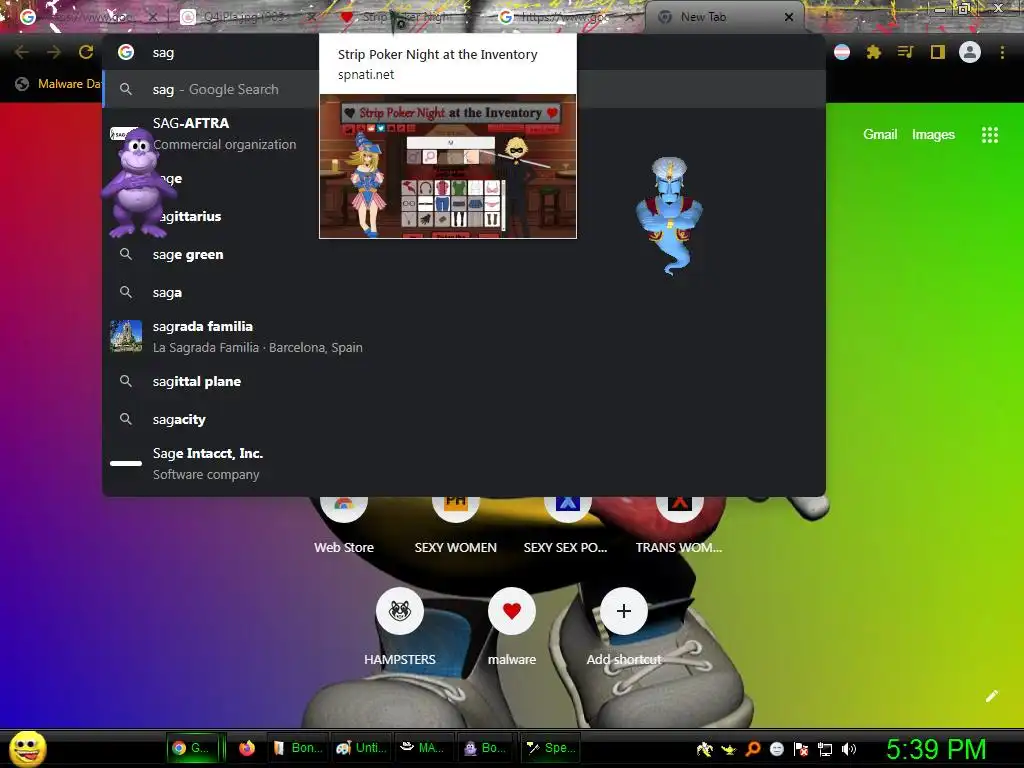
Task: Open the Malware Da... bookmark
Action: (59, 84)
